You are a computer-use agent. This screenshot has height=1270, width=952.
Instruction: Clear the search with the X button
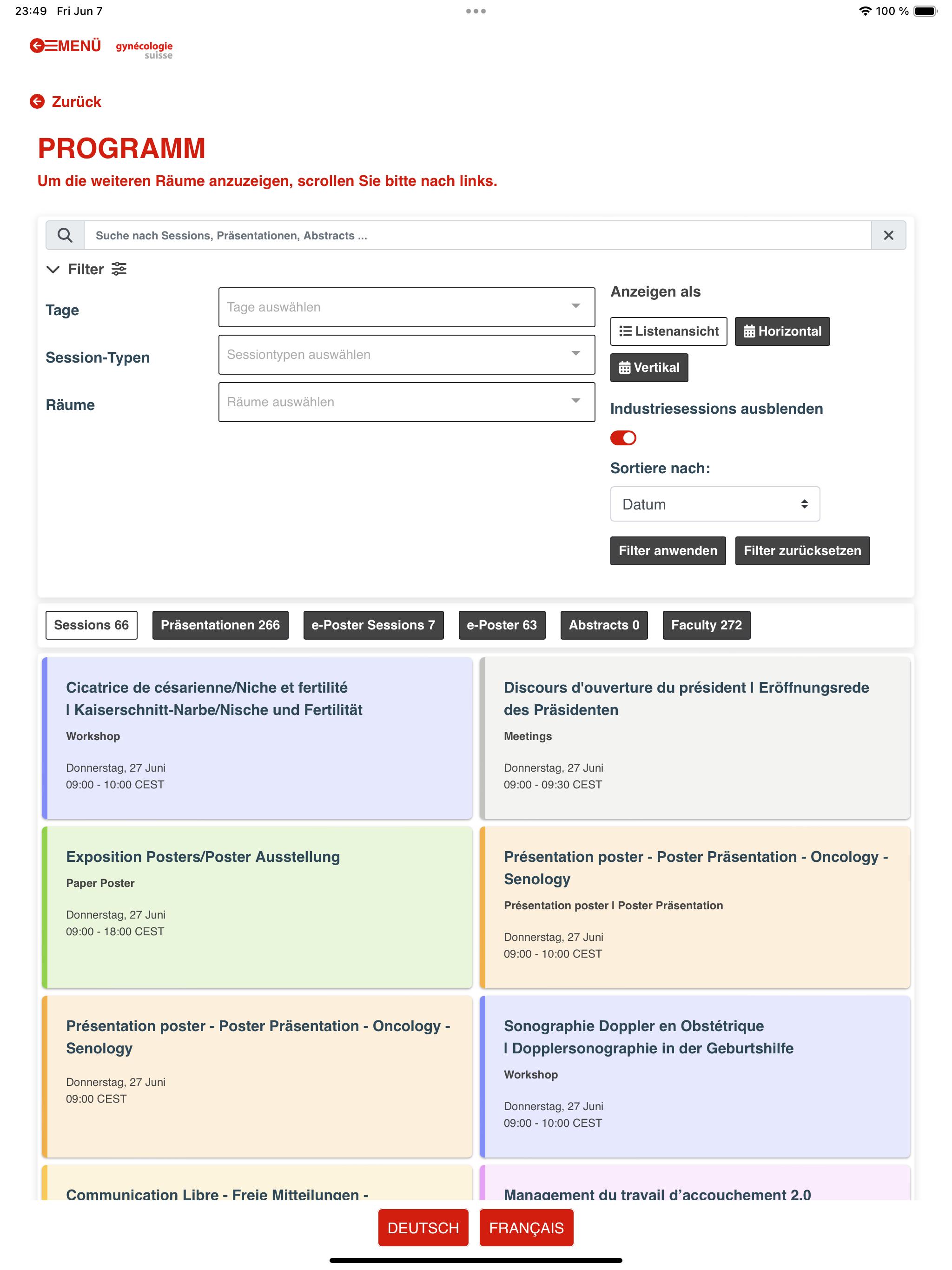(888, 235)
